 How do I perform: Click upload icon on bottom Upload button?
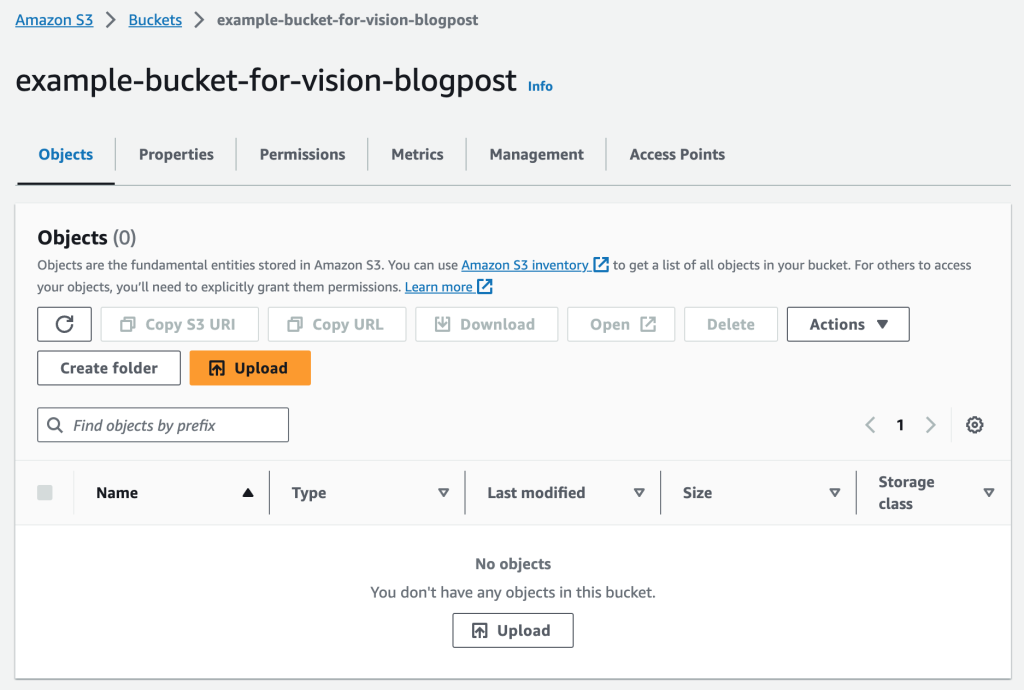point(481,630)
